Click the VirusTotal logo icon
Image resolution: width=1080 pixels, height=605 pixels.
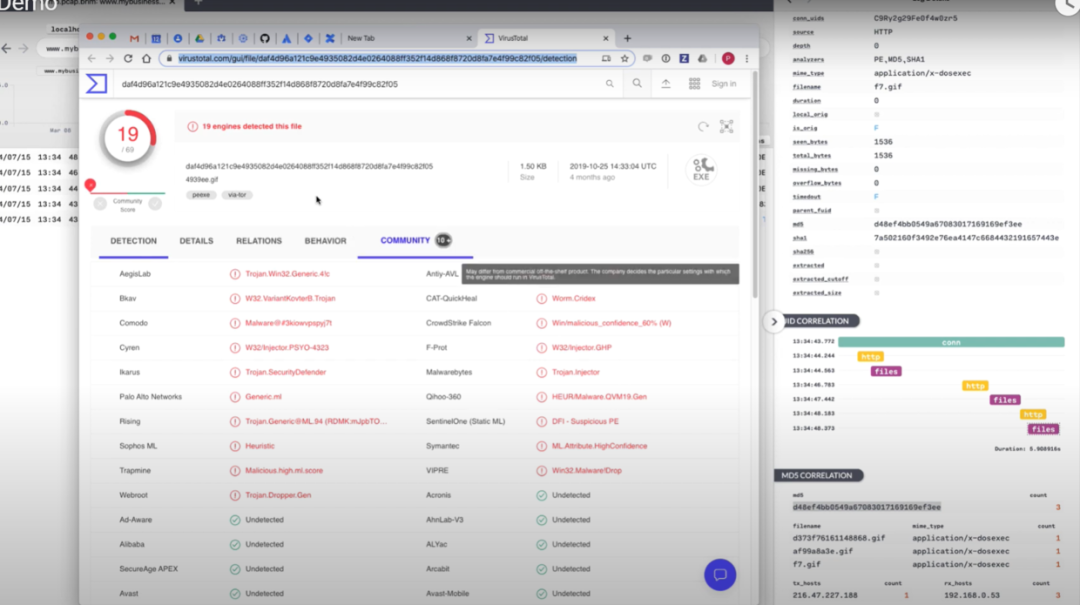pos(96,84)
